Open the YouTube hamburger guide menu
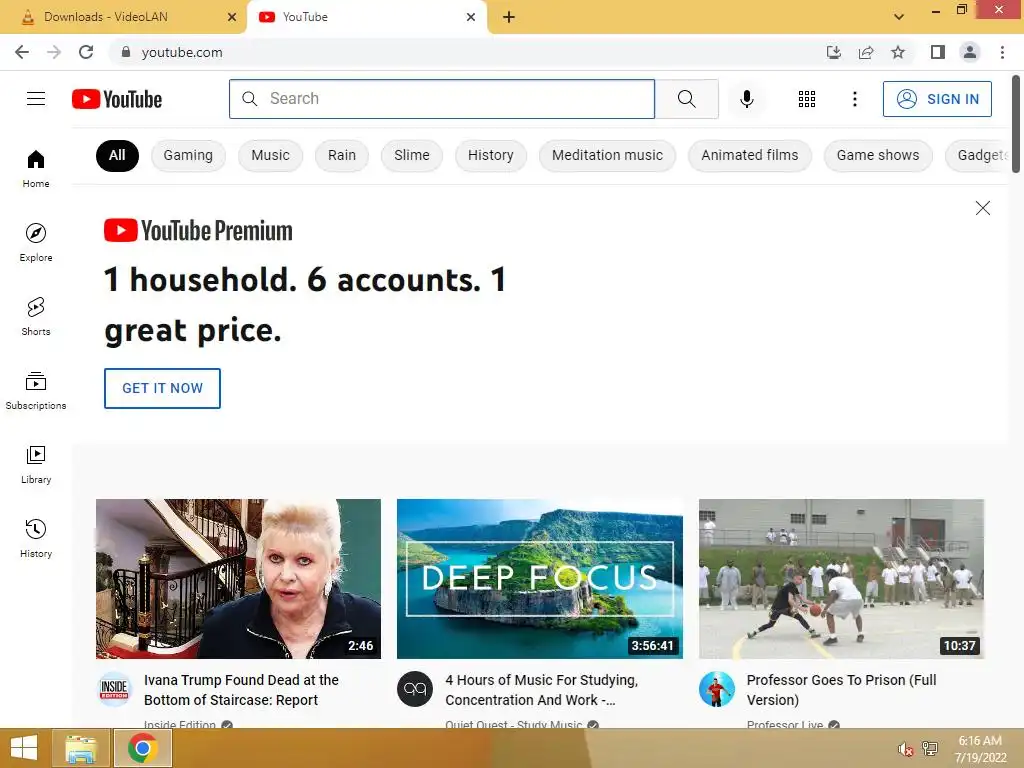1024x768 pixels. (x=36, y=99)
